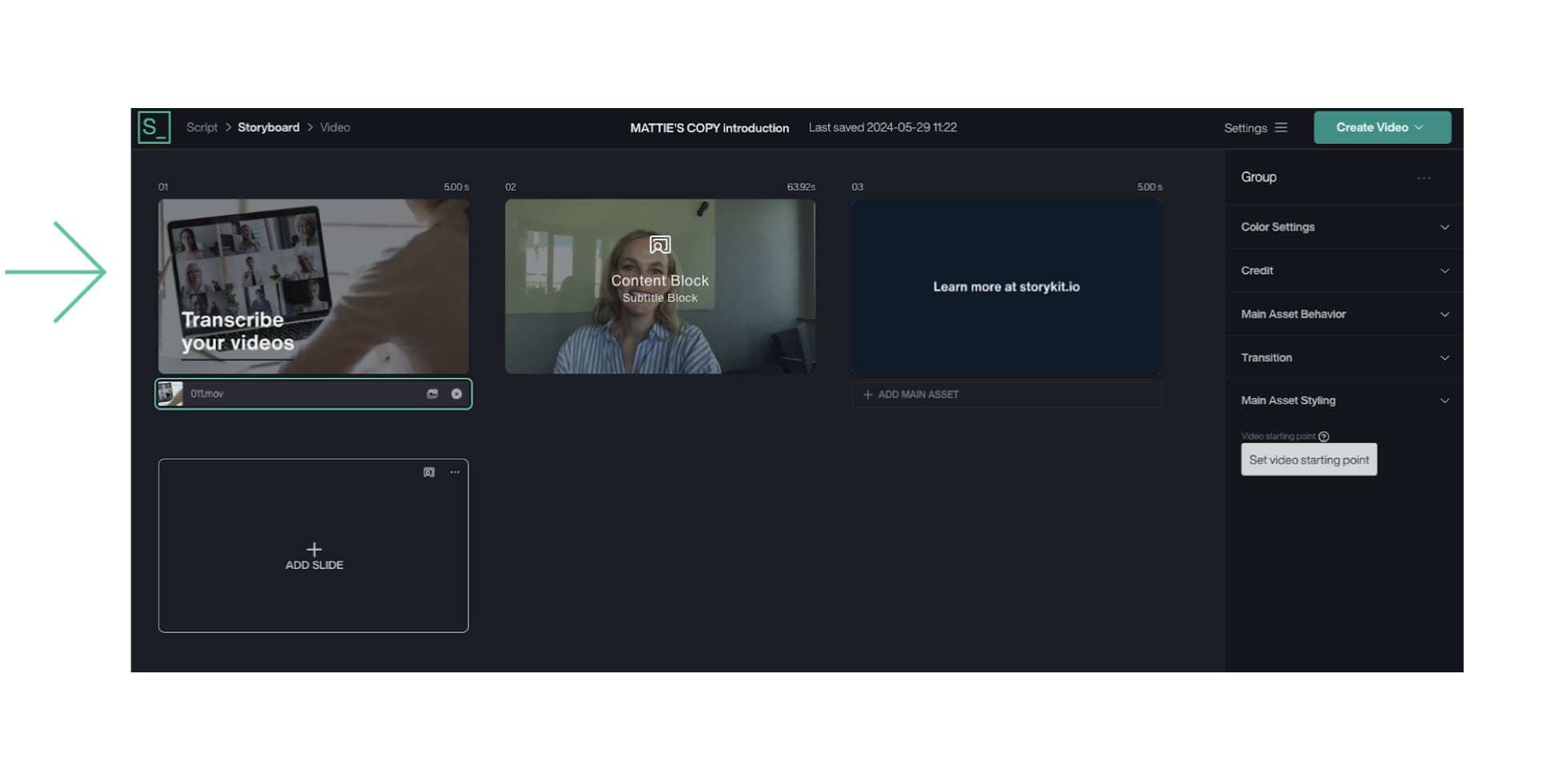Select slide 02 Content Block thumbnail
This screenshot has height=770, width=1568.
point(660,286)
